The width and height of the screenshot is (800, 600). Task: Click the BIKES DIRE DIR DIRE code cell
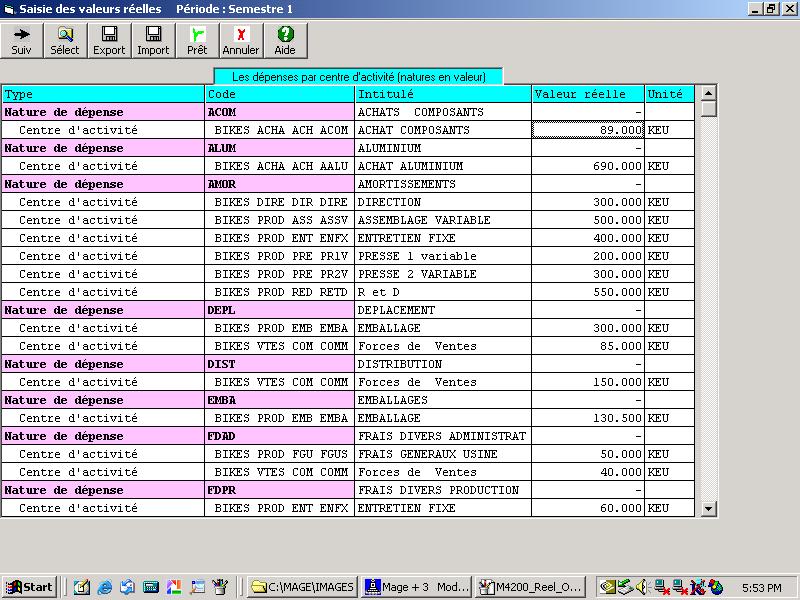(x=280, y=202)
